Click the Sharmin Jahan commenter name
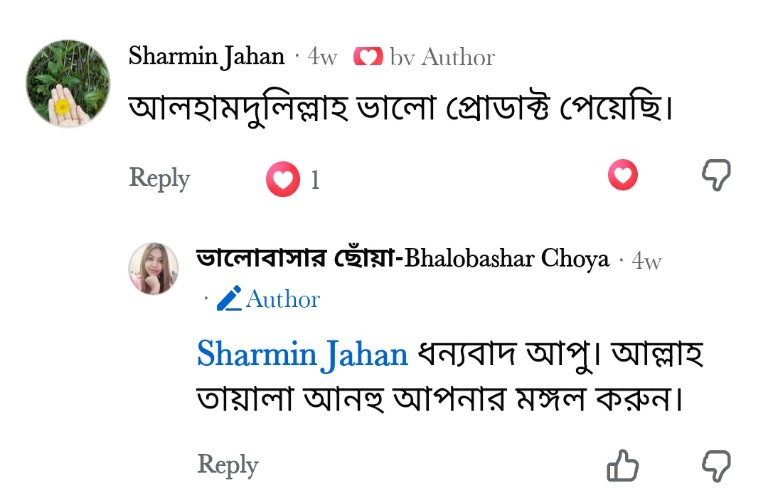Viewport: 768px width, 498px height. pos(206,56)
